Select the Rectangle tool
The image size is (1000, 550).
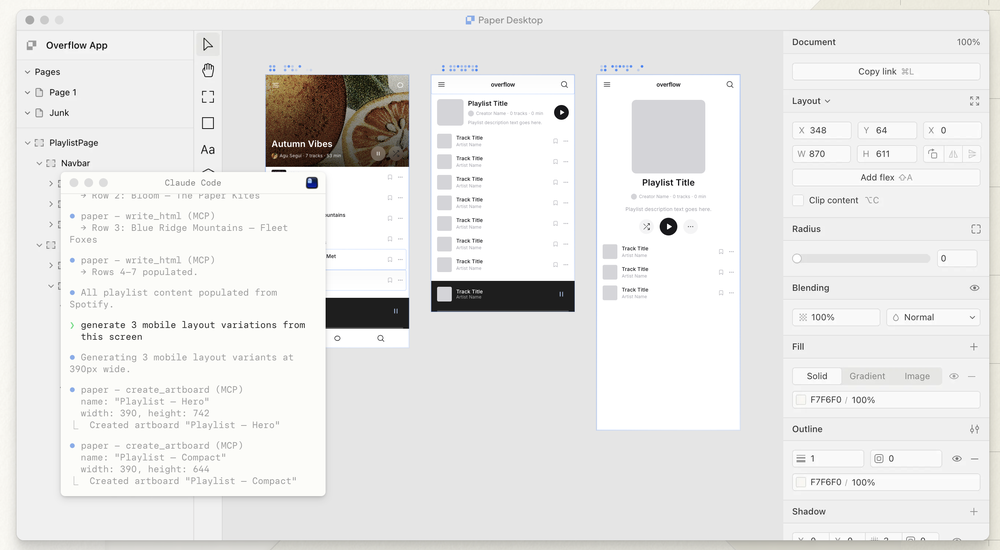click(x=208, y=123)
